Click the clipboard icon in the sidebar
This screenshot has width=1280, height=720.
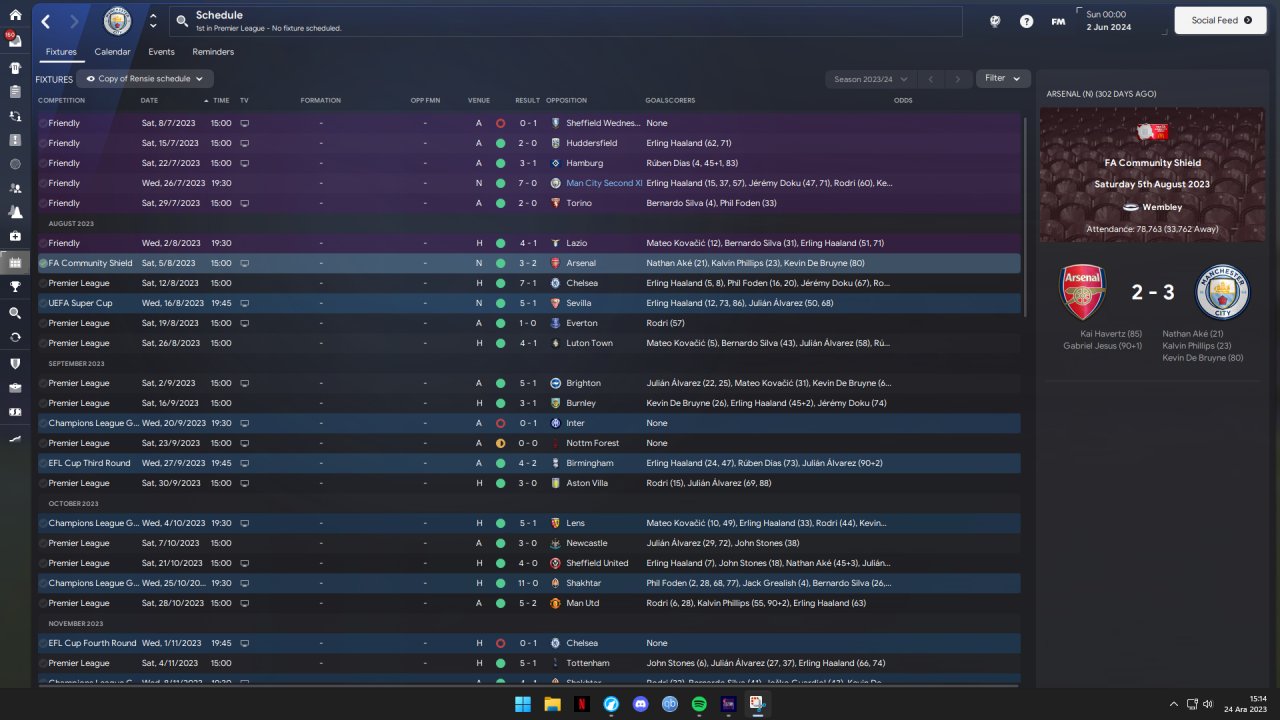pos(15,91)
